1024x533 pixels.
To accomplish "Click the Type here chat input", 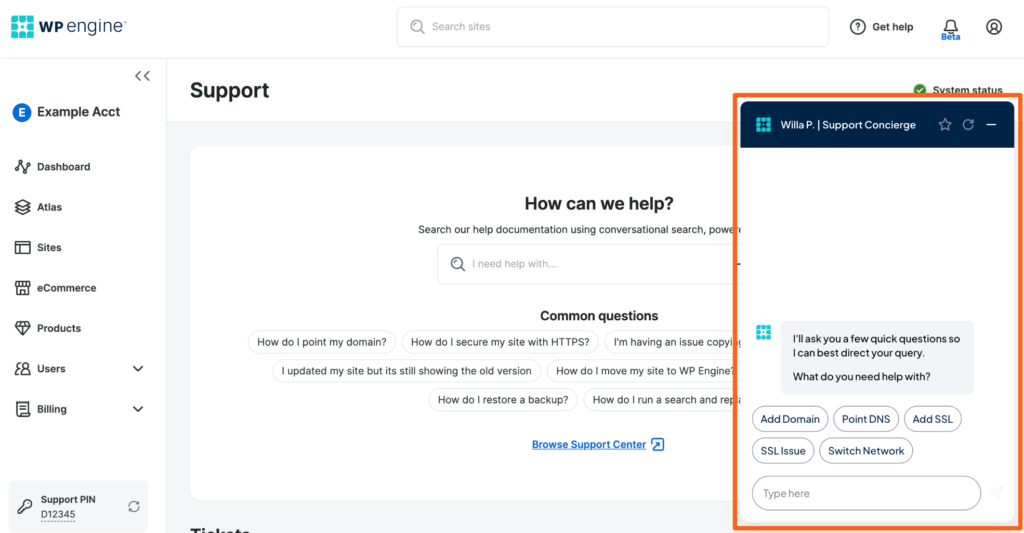I will [865, 493].
